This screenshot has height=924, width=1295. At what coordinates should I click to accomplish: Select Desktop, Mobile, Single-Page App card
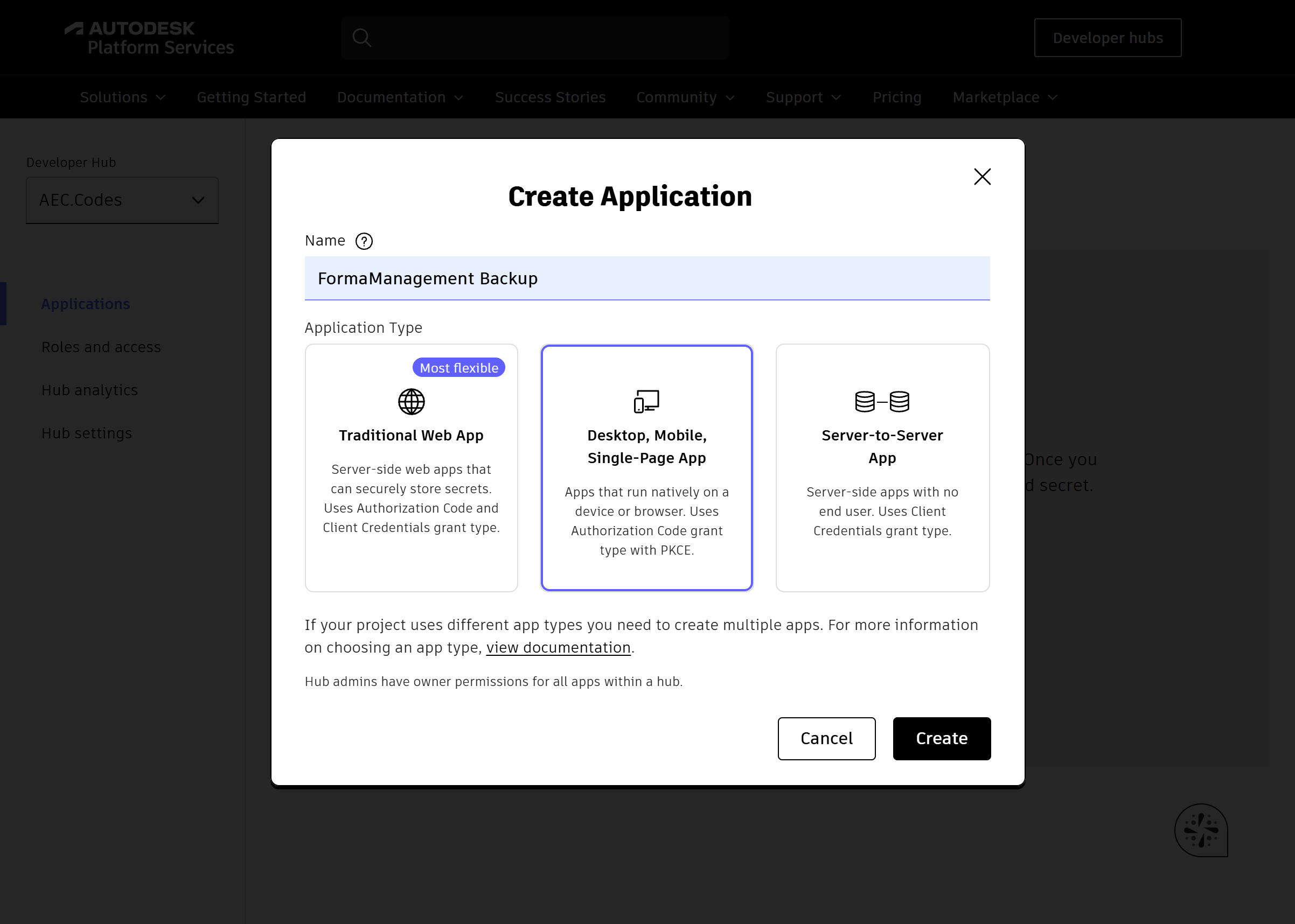(x=646, y=468)
